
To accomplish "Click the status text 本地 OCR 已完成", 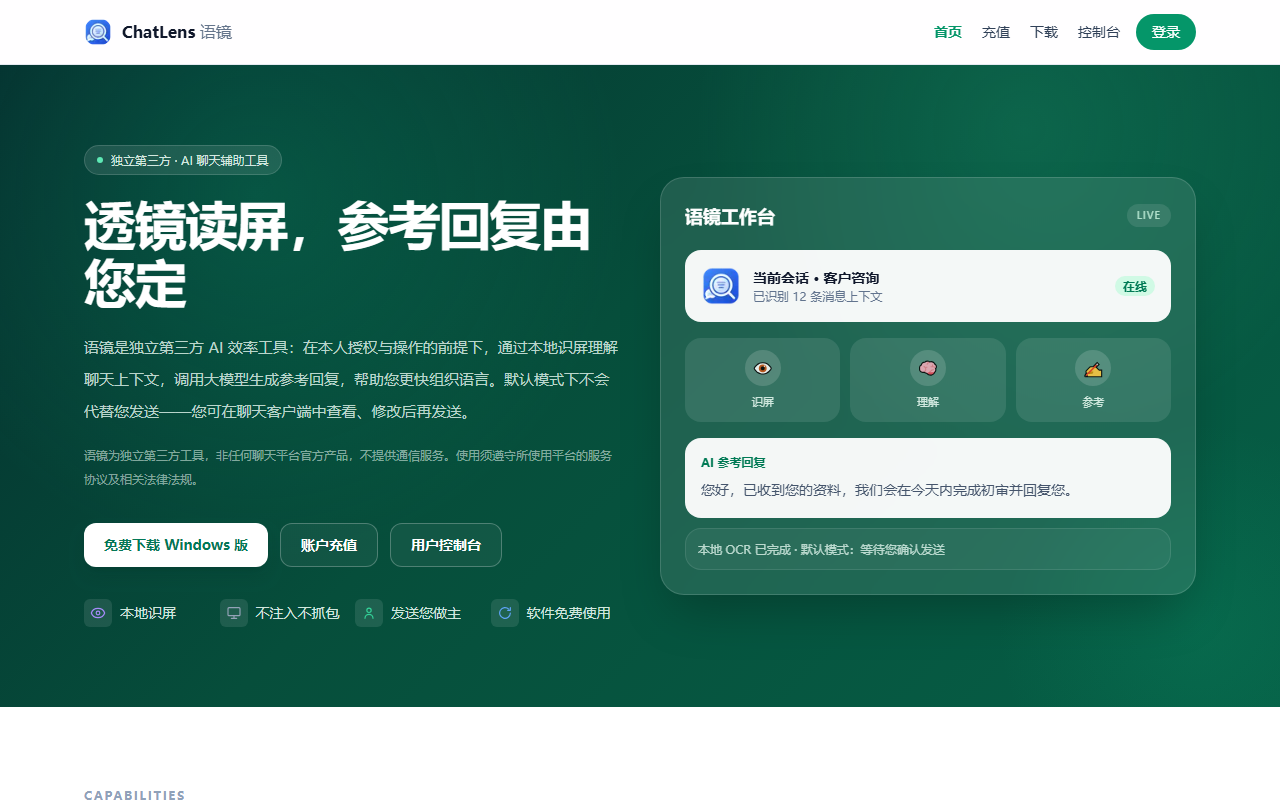I will [821, 549].
